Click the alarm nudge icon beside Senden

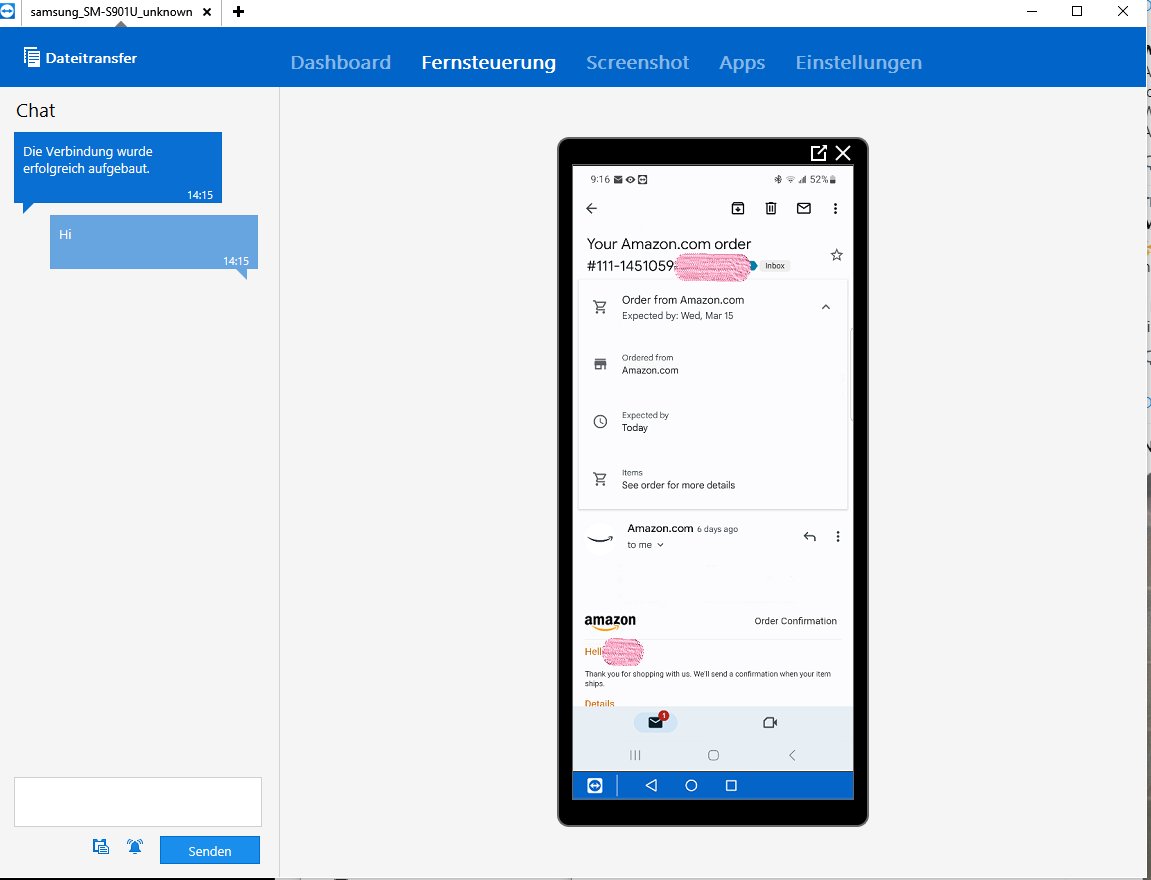click(x=135, y=846)
